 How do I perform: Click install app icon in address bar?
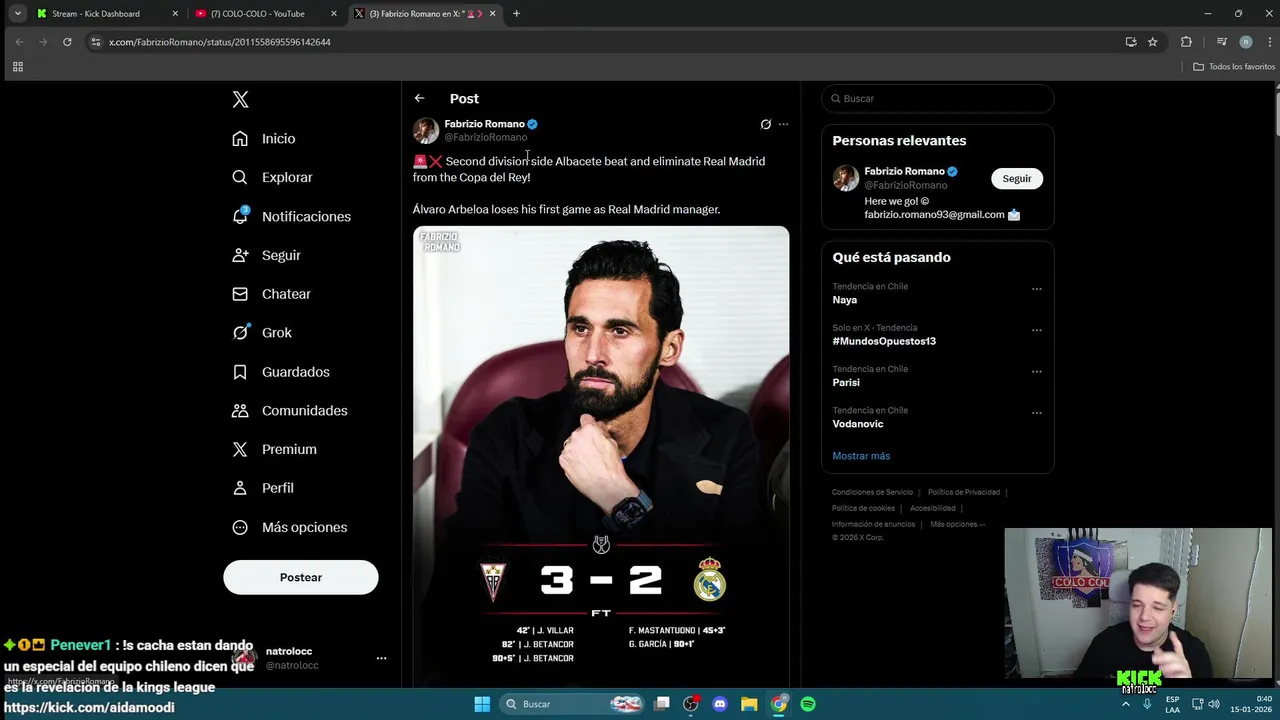click(x=1131, y=42)
